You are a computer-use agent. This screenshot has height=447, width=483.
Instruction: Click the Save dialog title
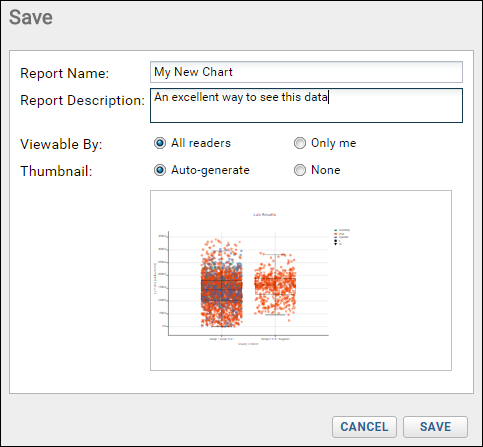coord(31,17)
